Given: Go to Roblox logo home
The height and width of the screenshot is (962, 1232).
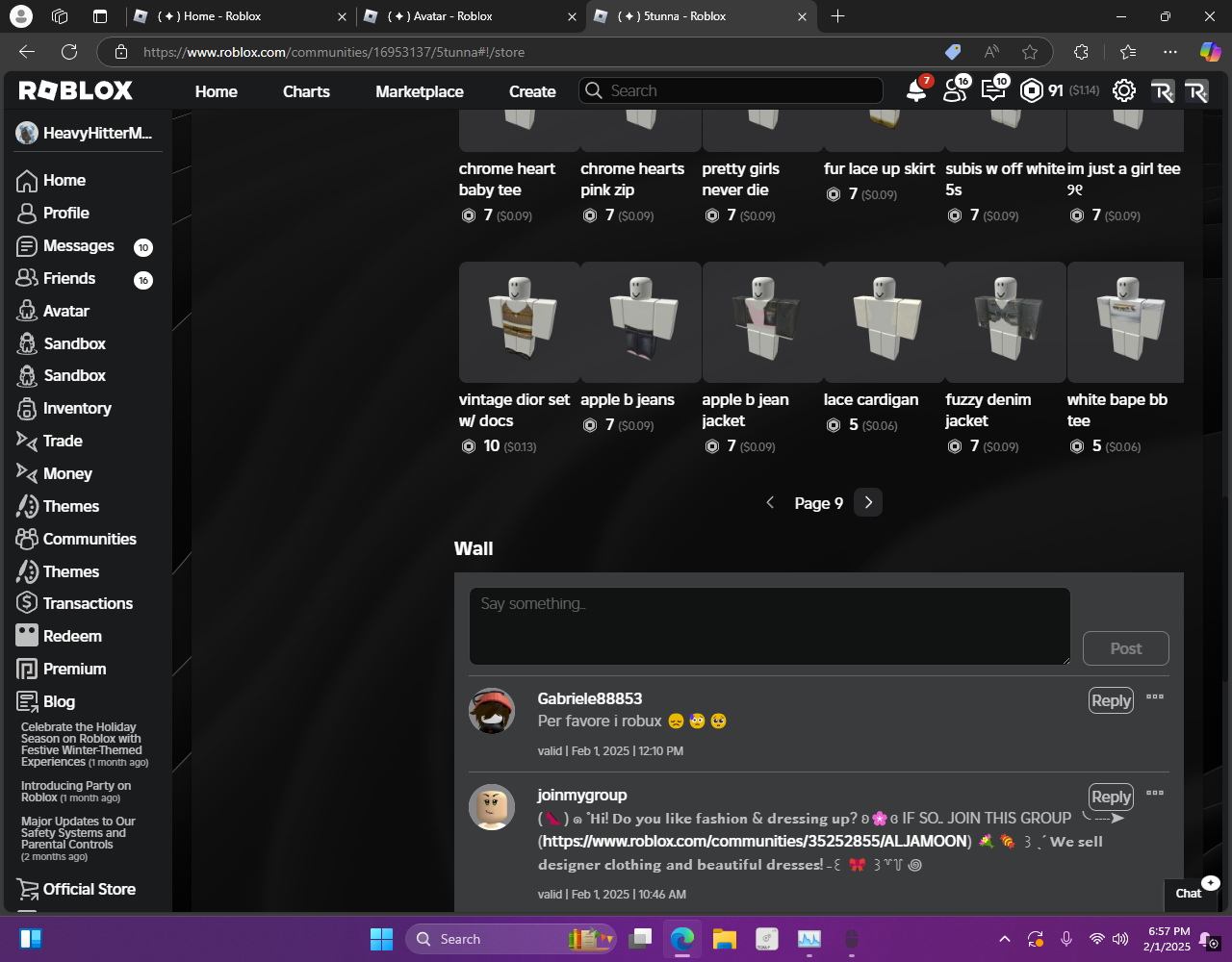Looking at the screenshot, I should point(76,90).
